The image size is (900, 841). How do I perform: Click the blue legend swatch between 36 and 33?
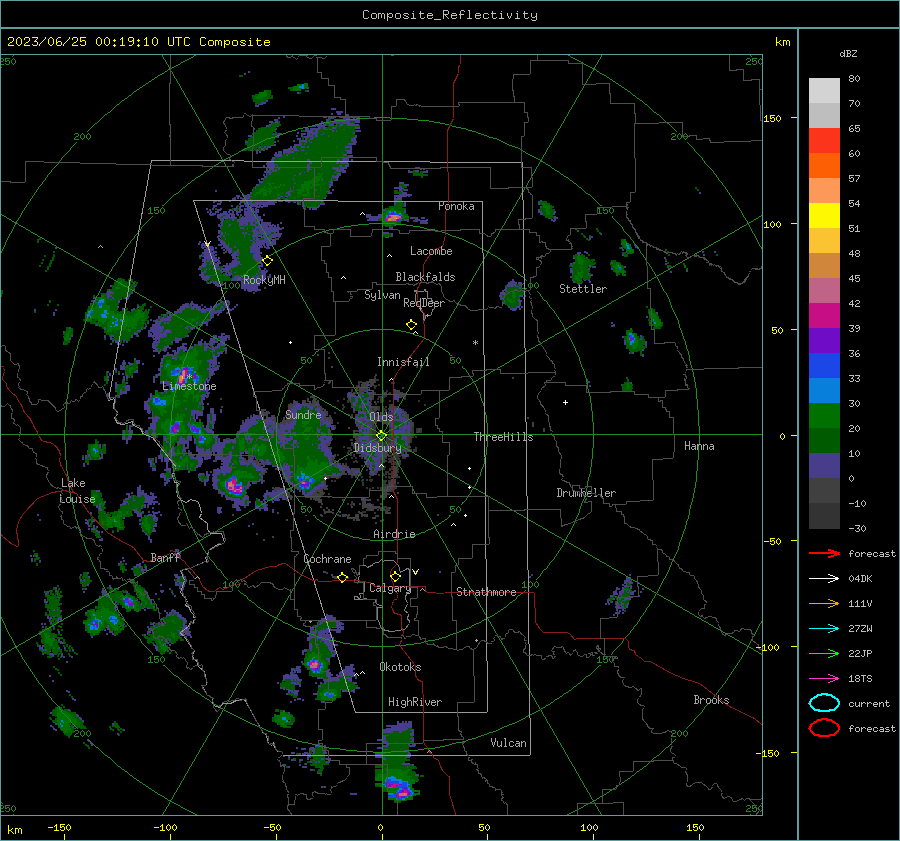point(824,366)
